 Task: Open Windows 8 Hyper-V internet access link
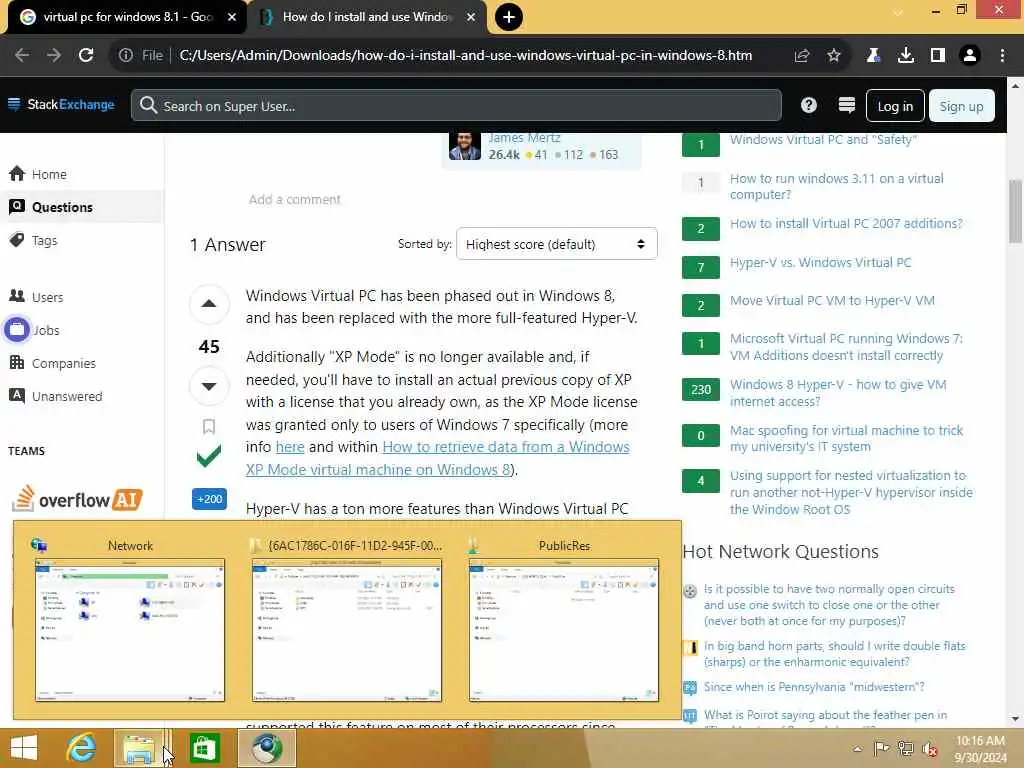click(838, 392)
